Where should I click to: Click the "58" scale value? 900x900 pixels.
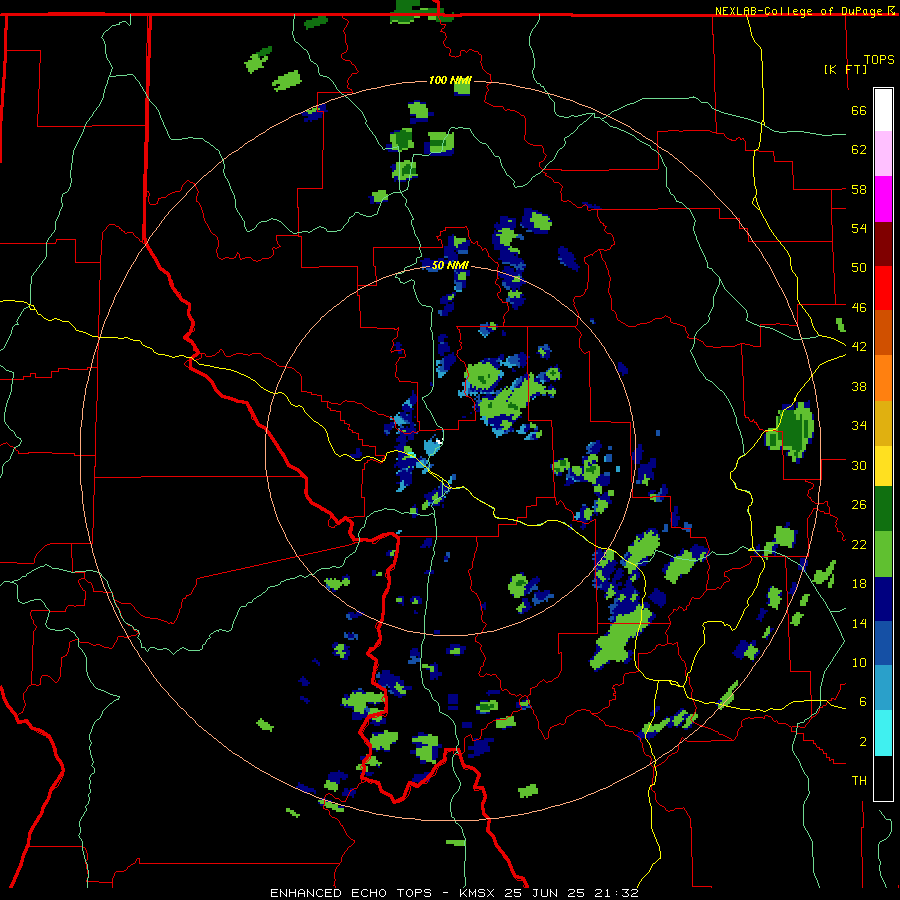(x=859, y=189)
